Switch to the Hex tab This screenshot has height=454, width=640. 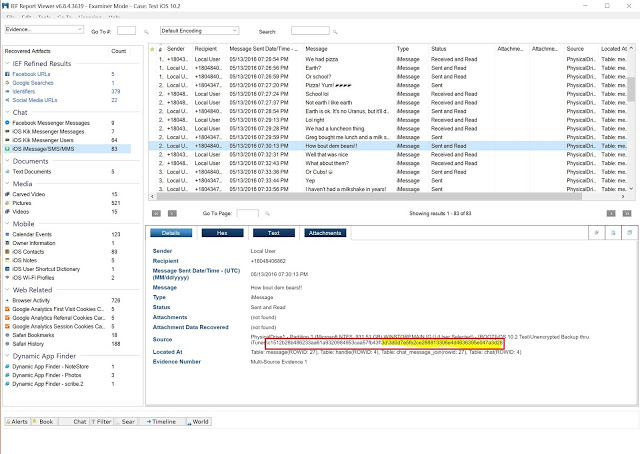[222, 233]
